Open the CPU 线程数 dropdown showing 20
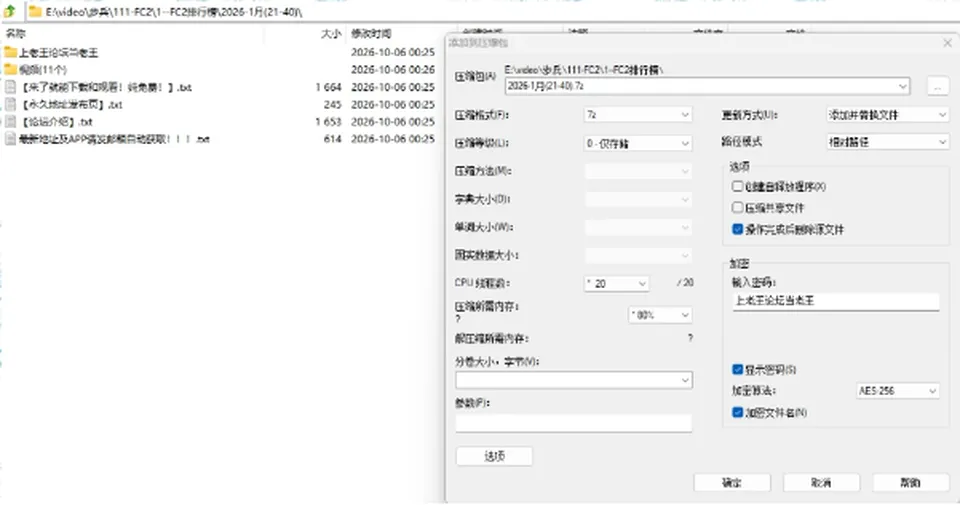960x505 pixels. pos(617,283)
